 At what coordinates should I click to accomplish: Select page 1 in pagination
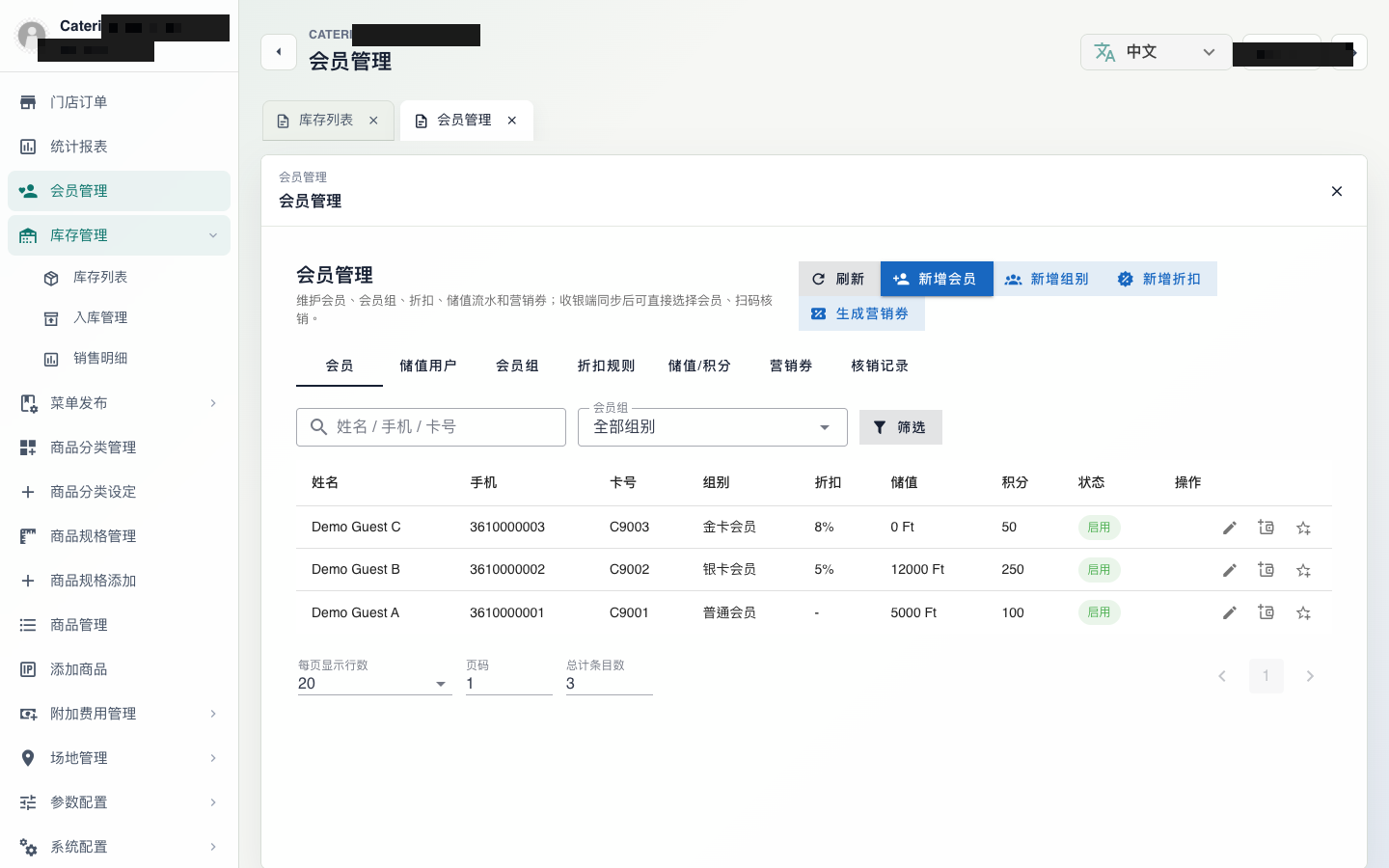coord(1266,676)
